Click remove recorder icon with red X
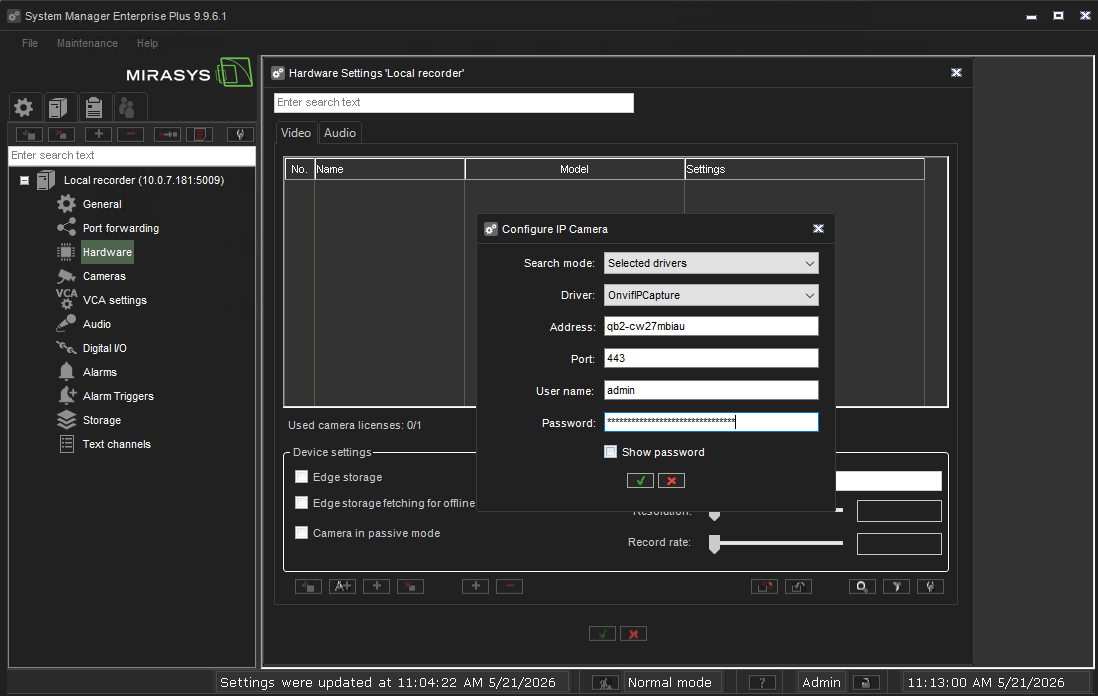 point(62,134)
